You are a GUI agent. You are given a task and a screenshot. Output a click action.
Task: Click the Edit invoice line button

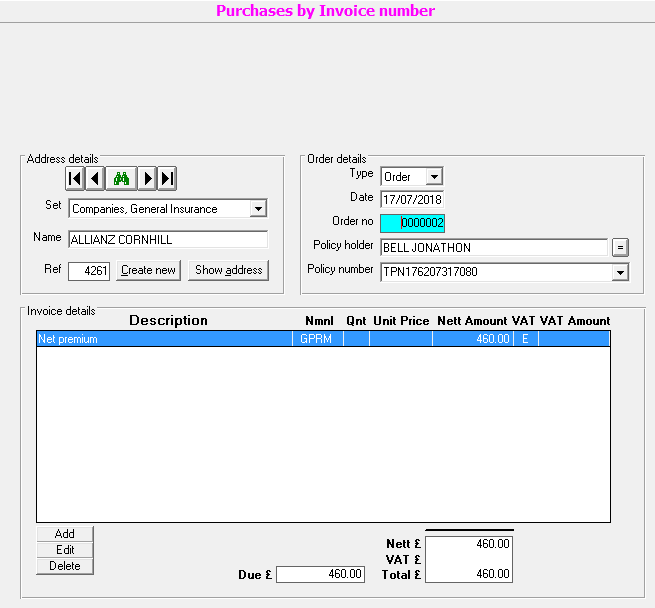[65, 550]
